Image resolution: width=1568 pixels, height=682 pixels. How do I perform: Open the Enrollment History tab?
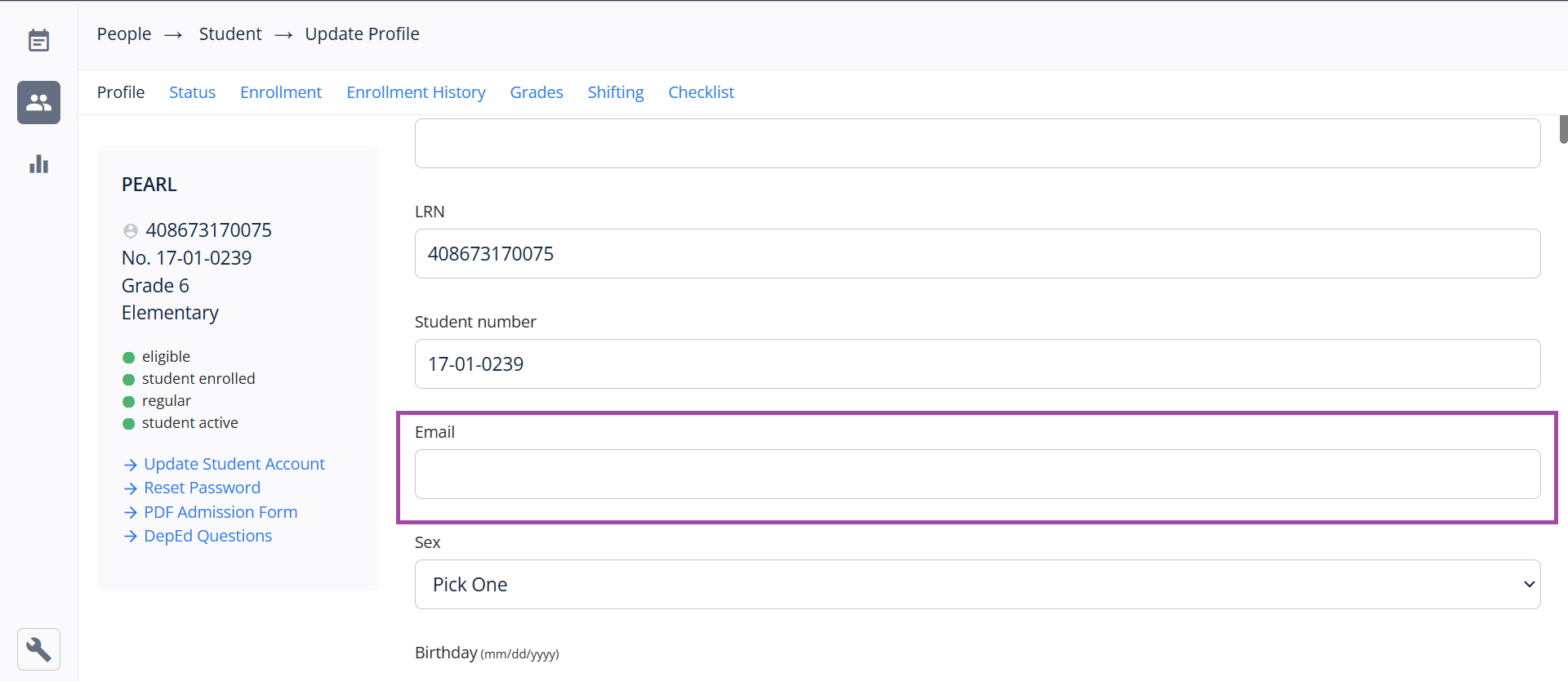pos(416,92)
